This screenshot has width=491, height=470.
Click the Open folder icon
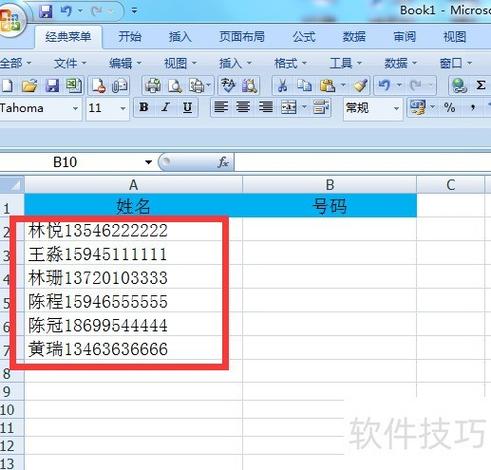coord(30,86)
